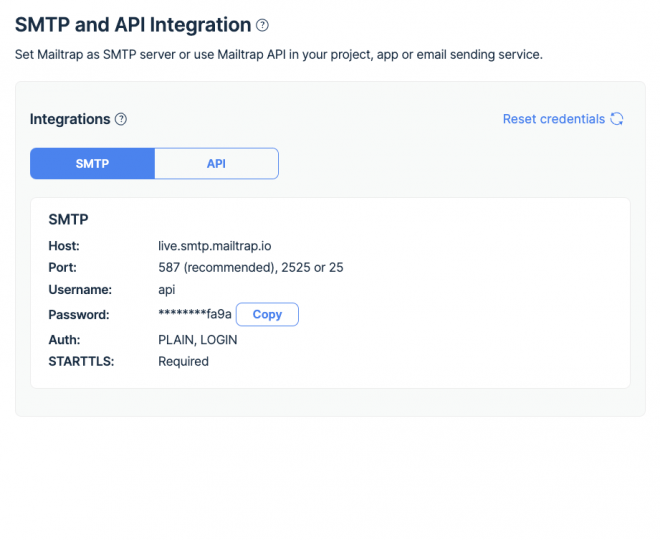Image resolution: width=660 pixels, height=540 pixels.
Task: Click the bold SMTP heading inside credentials card
Action: pos(69,219)
